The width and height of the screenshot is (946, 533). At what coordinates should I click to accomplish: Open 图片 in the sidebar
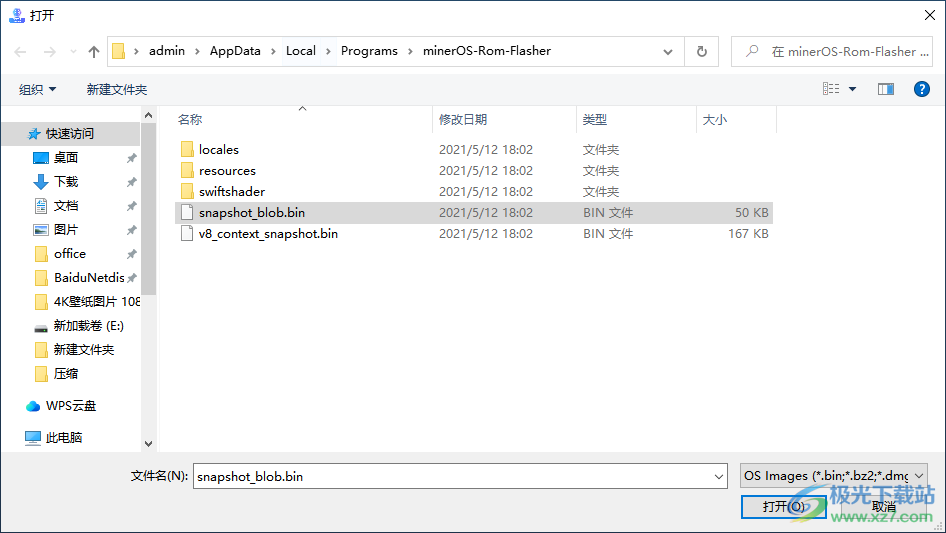(x=66, y=230)
